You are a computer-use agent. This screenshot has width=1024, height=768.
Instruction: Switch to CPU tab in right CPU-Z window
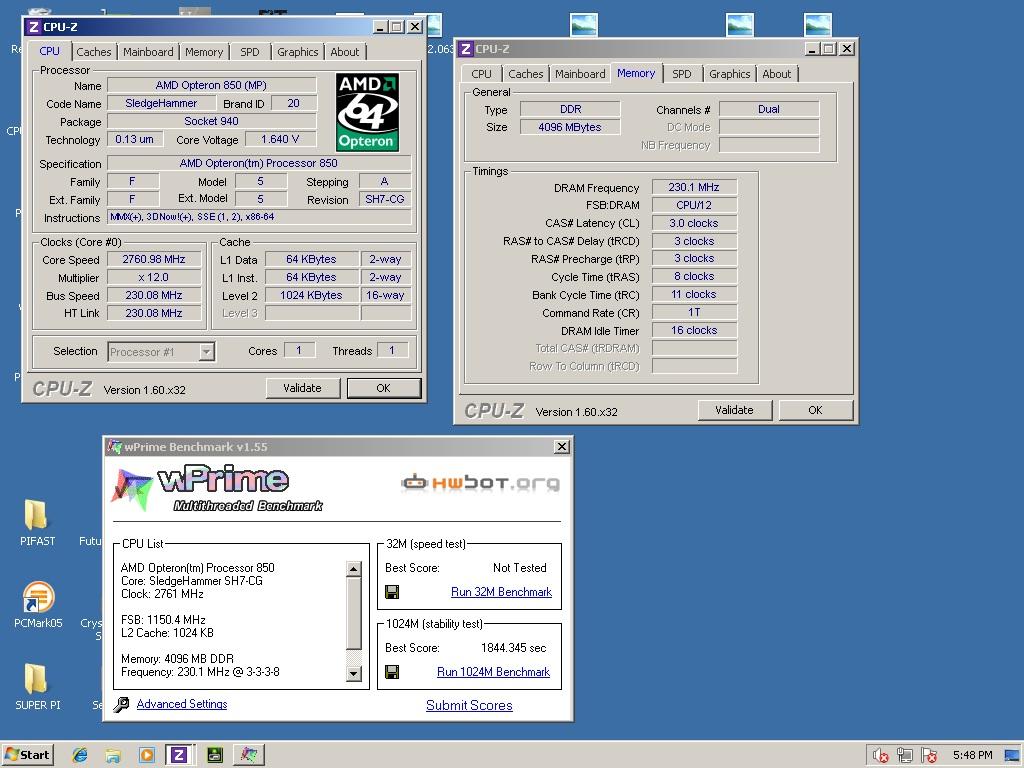coord(481,74)
